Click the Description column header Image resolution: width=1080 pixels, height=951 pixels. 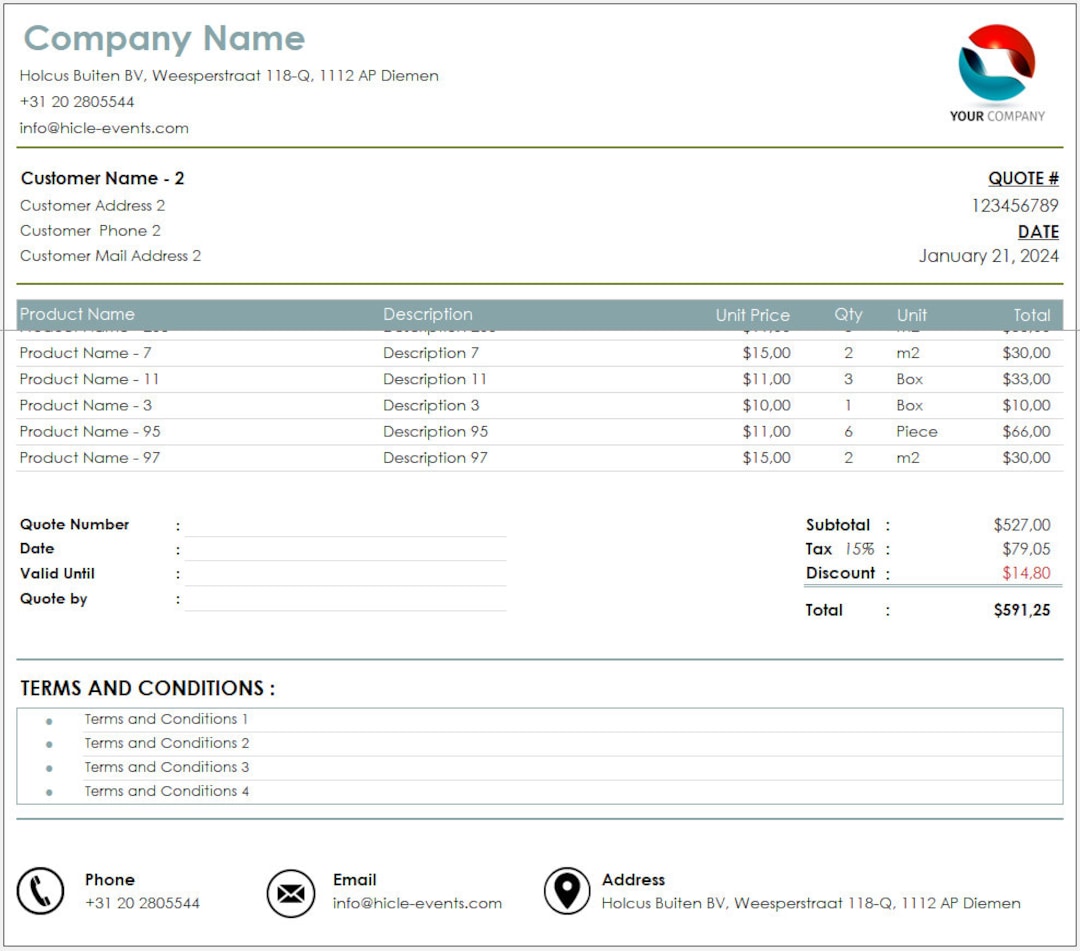click(x=428, y=315)
